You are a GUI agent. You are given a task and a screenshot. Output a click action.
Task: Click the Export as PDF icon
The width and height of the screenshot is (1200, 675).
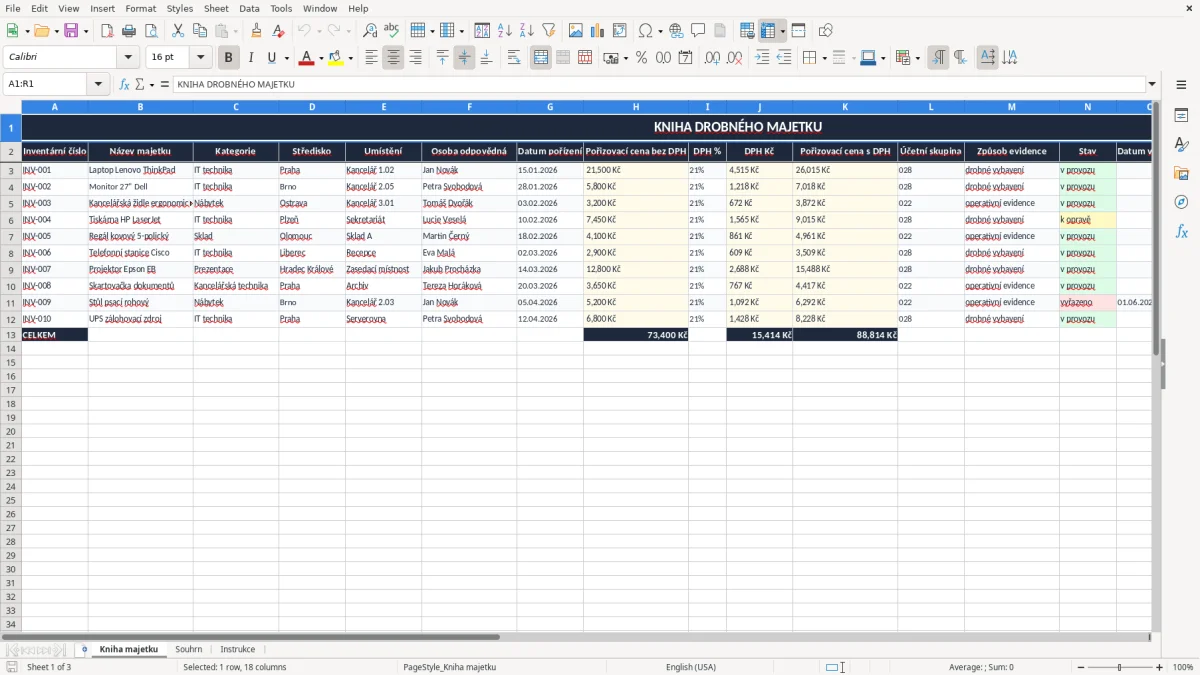[107, 31]
